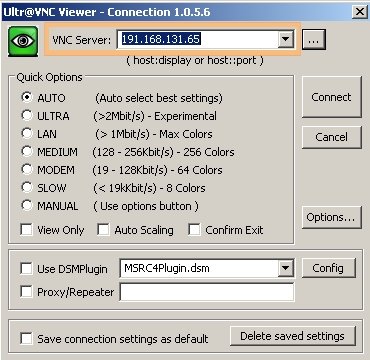Screen dimensions: 370x360
Task: Open the VNC Server address dropdown arrow
Action: 285,39
